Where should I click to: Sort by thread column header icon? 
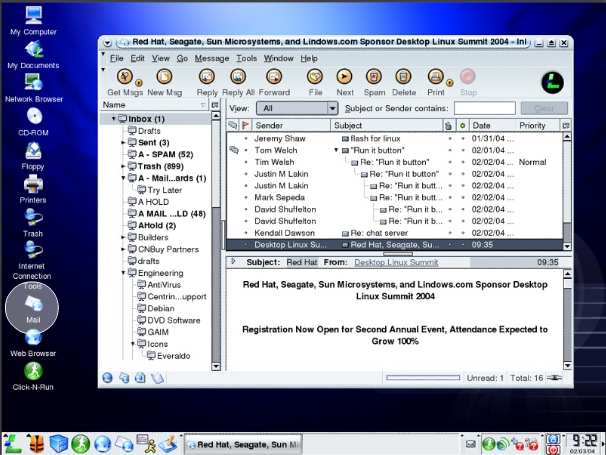coord(233,125)
